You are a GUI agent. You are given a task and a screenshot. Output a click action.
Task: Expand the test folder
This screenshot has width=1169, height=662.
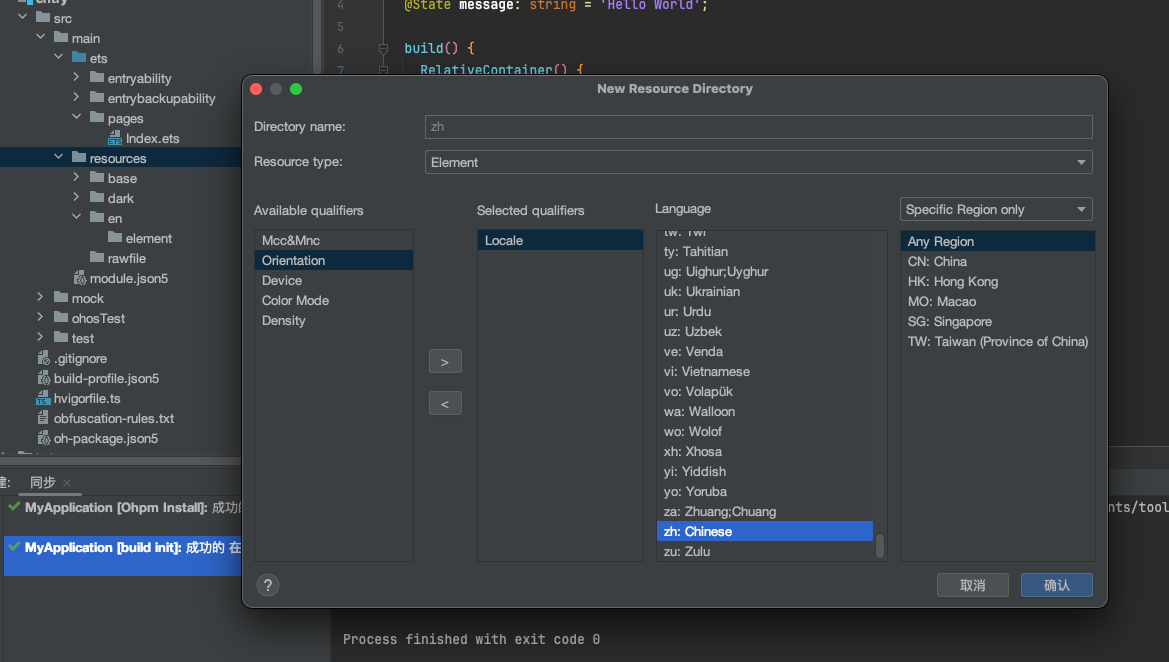(x=40, y=337)
